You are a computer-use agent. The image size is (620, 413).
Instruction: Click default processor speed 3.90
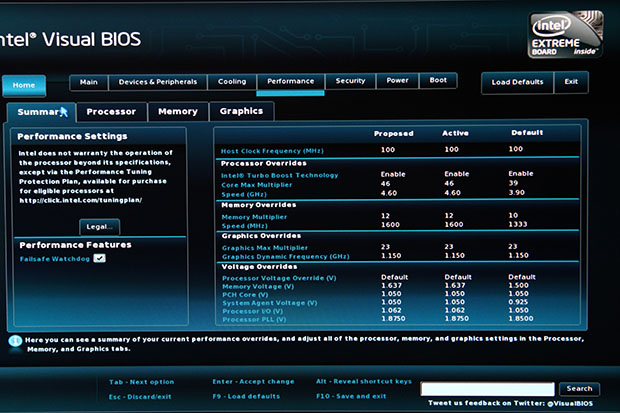pyautogui.click(x=516, y=192)
